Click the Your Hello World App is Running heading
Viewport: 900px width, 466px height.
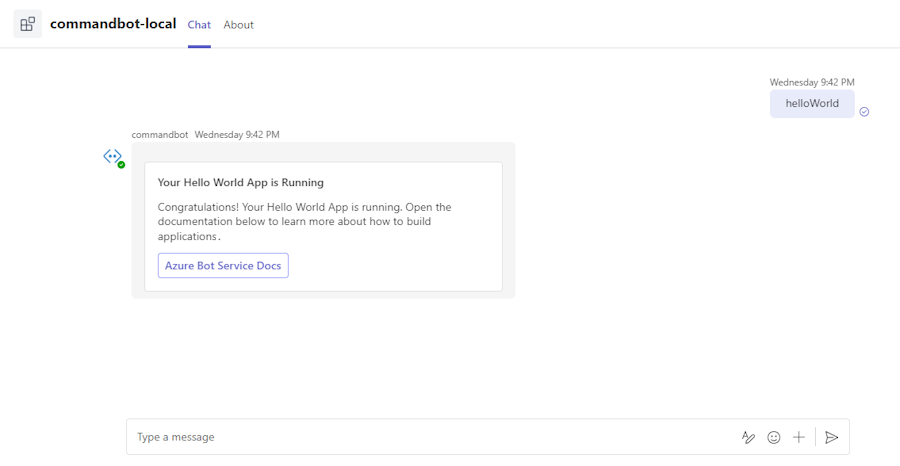(x=240, y=182)
